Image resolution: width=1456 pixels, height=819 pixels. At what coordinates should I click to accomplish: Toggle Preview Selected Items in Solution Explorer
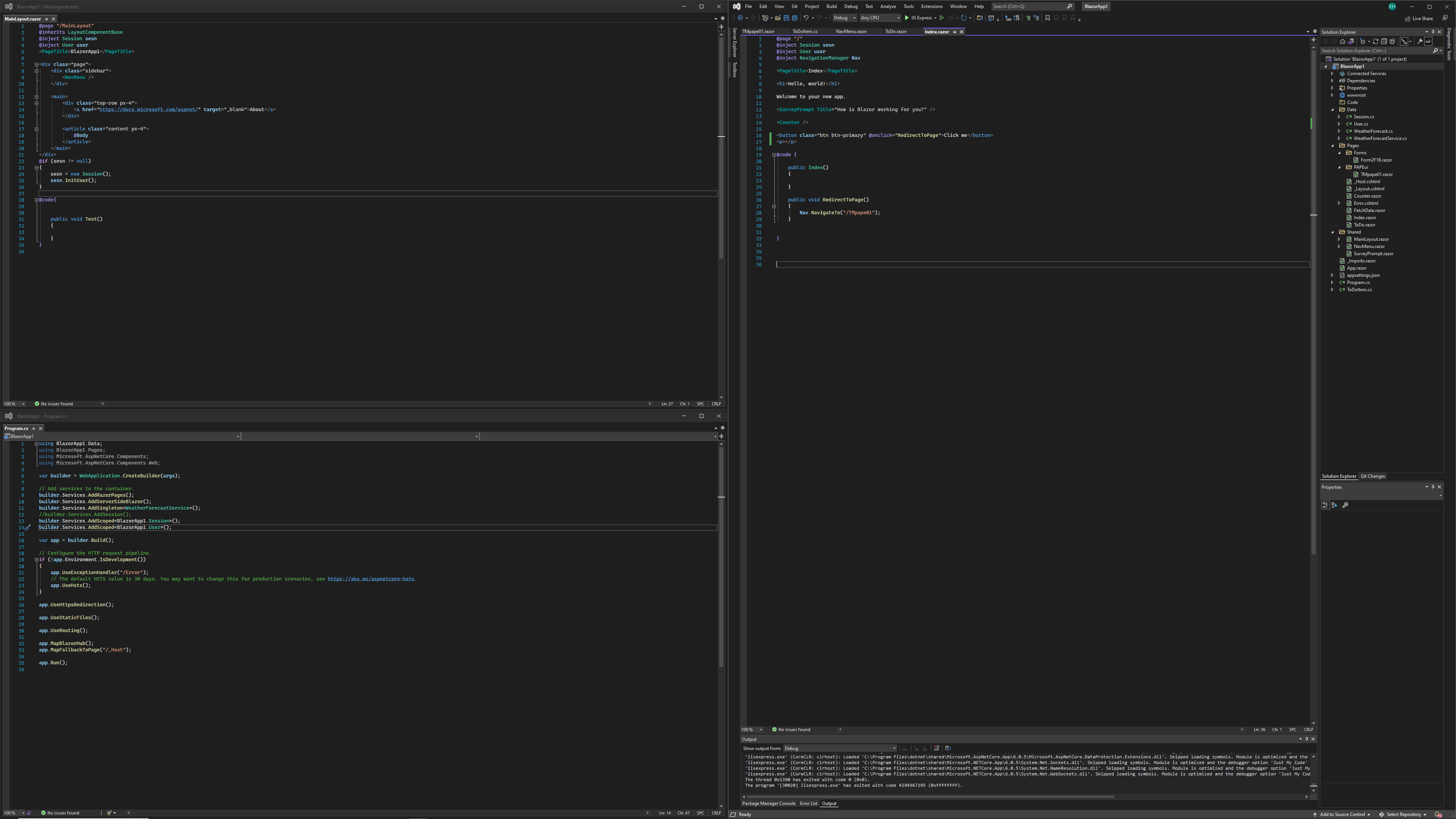pyautogui.click(x=1428, y=42)
